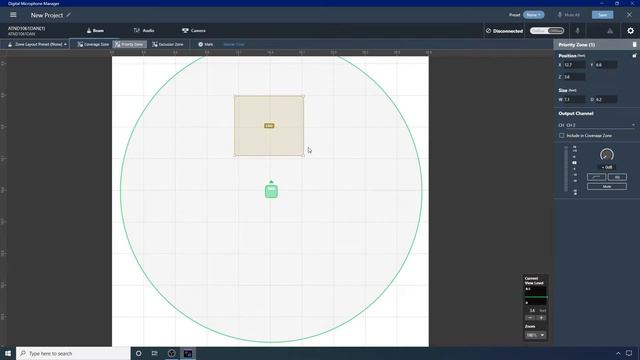The width and height of the screenshot is (640, 360).
Task: Increase view level with plus button
Action: coord(542,318)
